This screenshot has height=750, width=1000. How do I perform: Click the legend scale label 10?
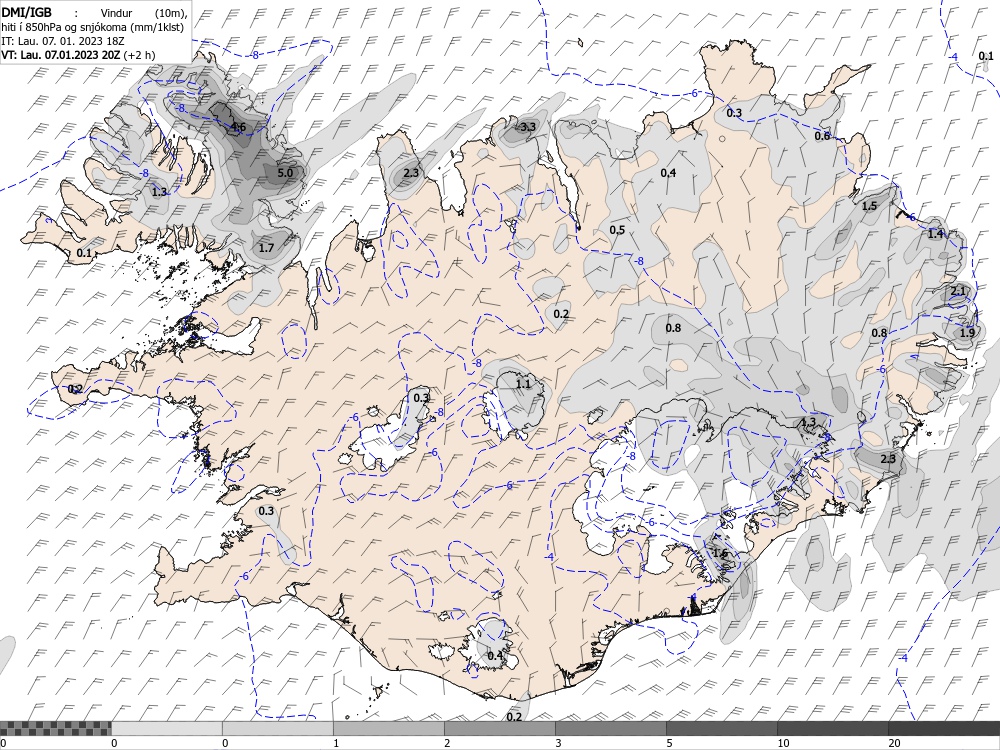[783, 743]
